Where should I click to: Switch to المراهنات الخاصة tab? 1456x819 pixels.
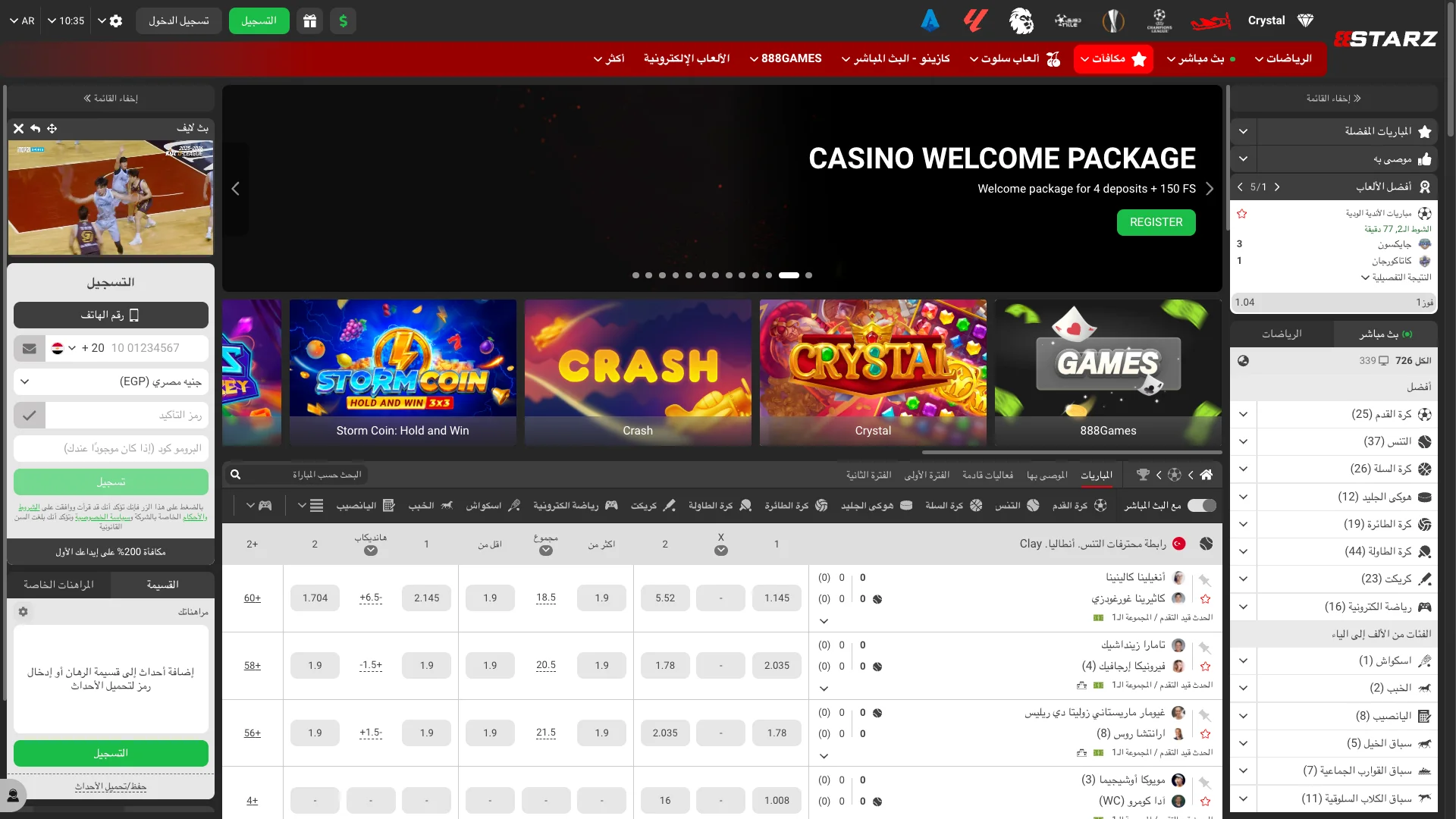[x=58, y=585]
